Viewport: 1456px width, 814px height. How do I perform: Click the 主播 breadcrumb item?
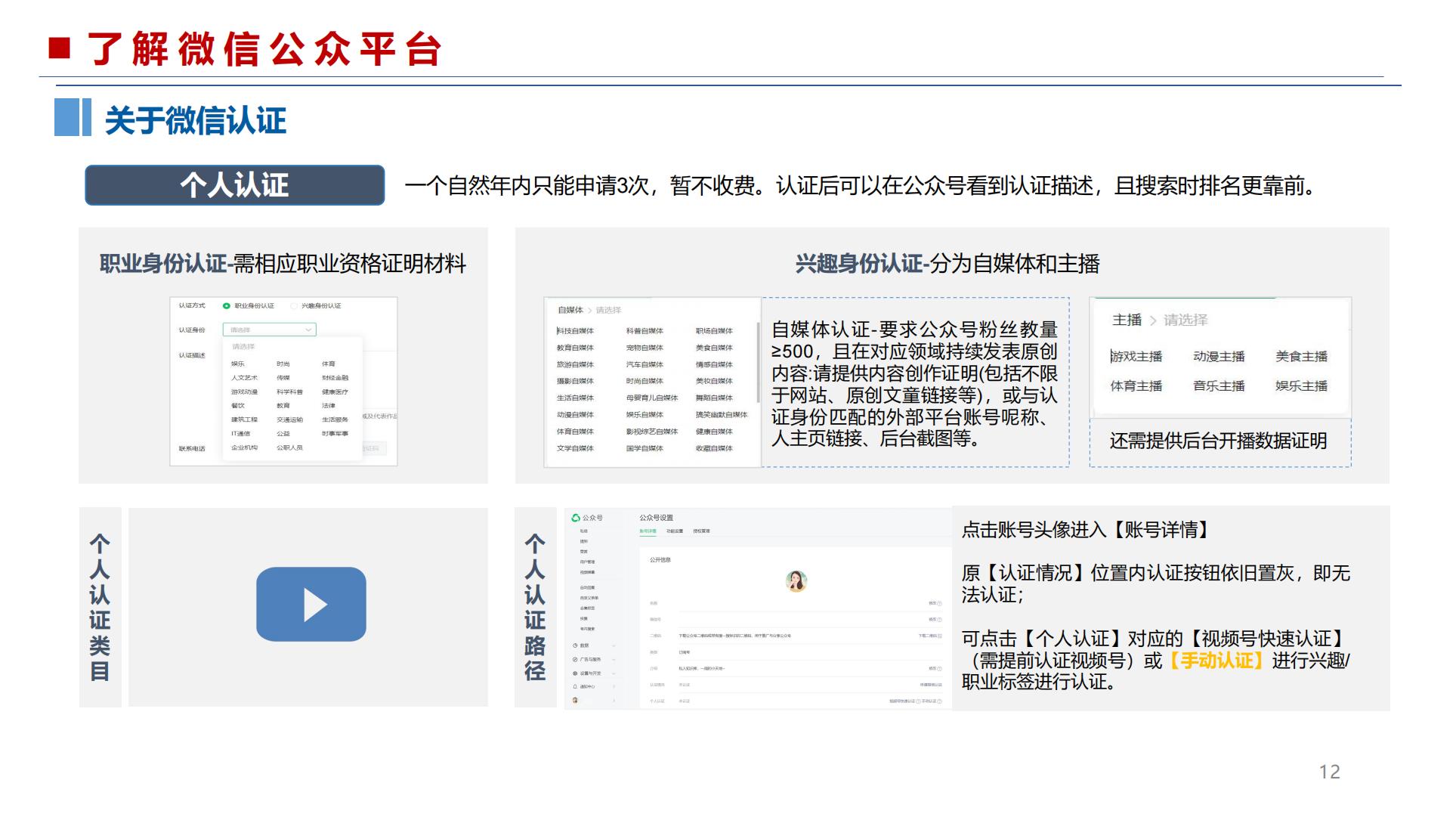(1127, 320)
